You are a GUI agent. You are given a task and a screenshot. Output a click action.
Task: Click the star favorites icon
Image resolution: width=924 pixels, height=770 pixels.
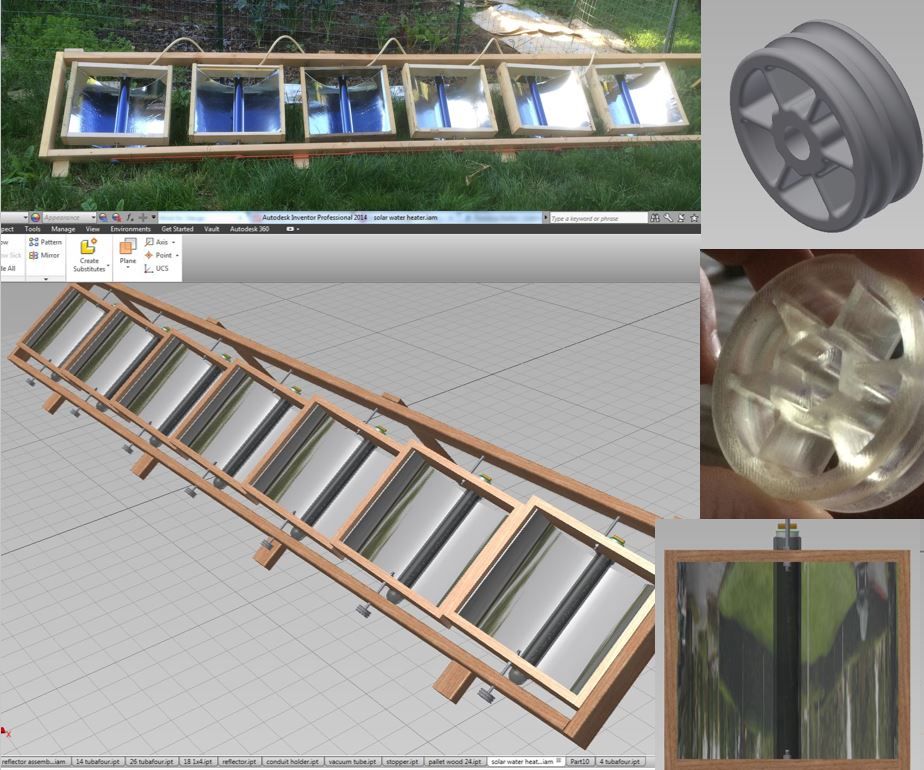pyautogui.click(x=694, y=218)
